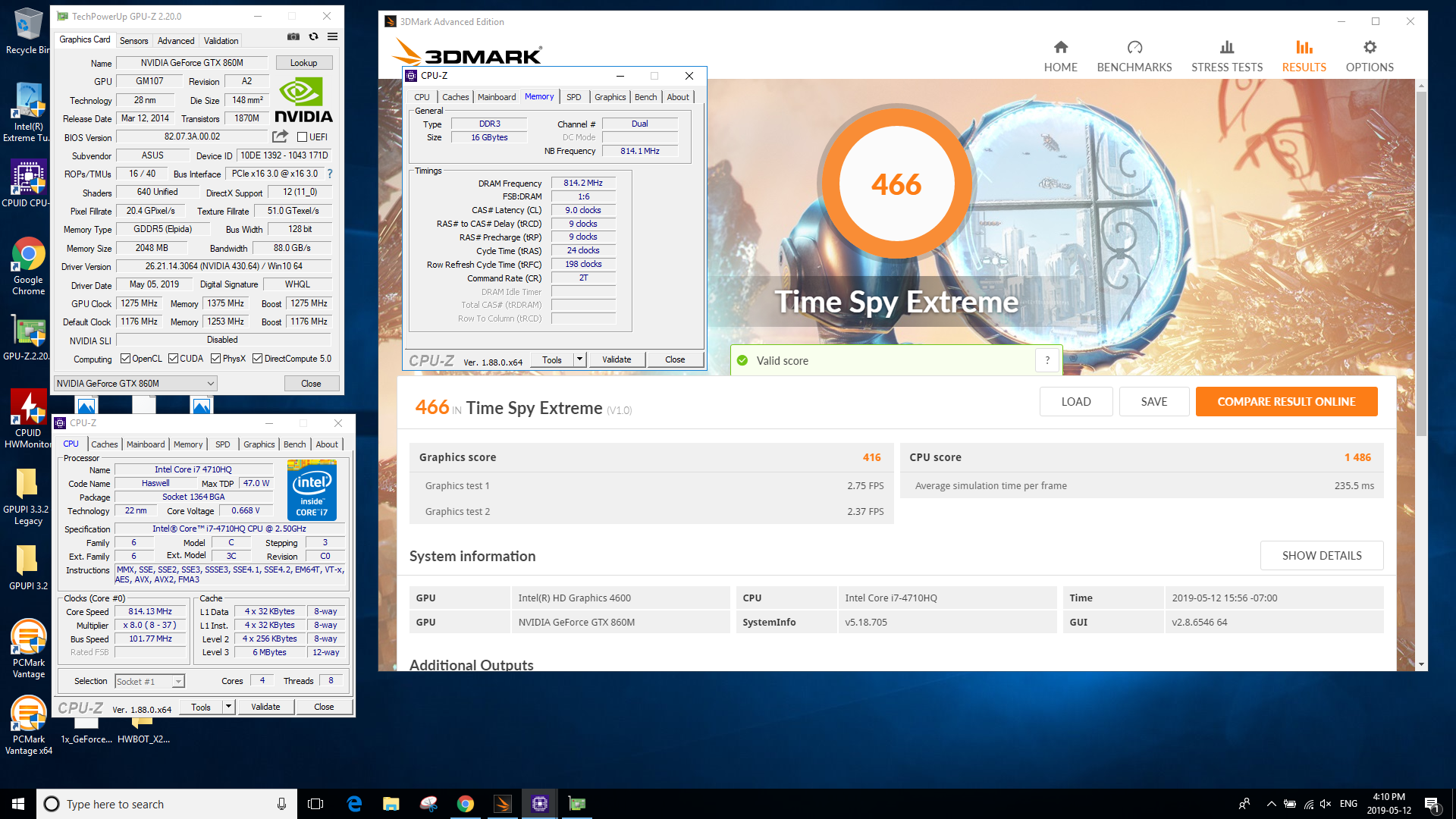The height and width of the screenshot is (819, 1456).
Task: Open File Explorer from taskbar
Action: 391,804
